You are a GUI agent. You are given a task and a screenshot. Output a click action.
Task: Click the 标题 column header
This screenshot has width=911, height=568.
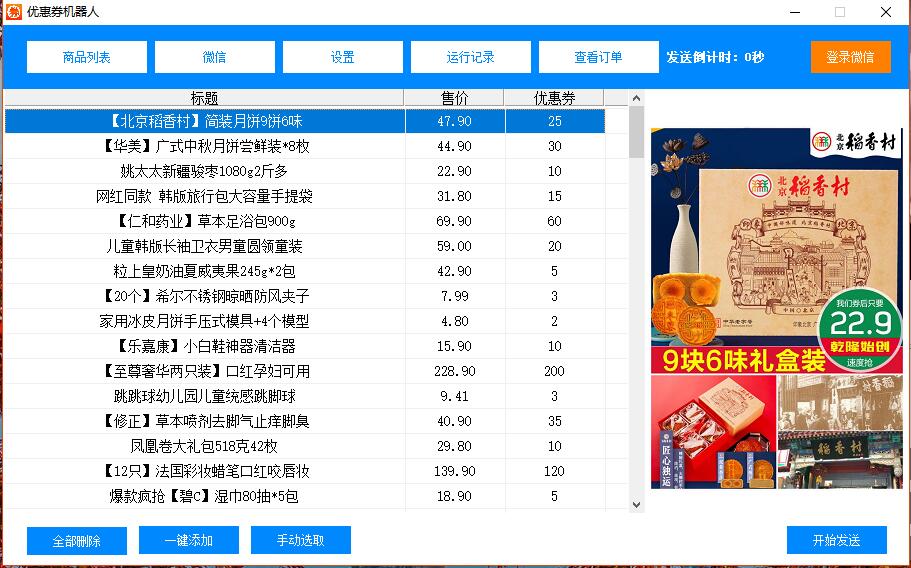click(x=204, y=98)
